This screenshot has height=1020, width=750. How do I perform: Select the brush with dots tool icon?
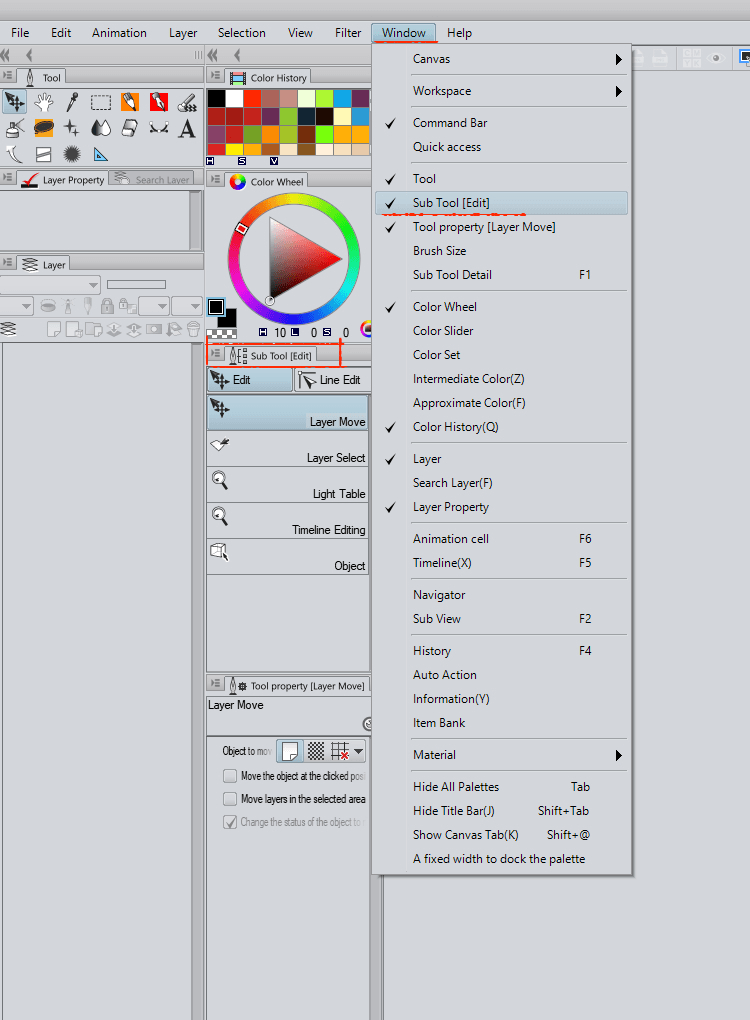(187, 102)
